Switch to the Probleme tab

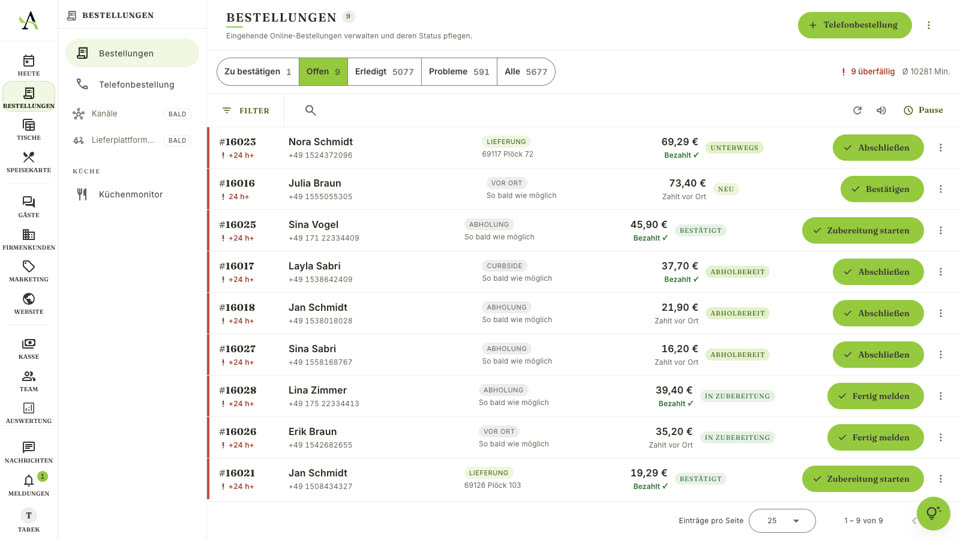pyautogui.click(x=459, y=72)
